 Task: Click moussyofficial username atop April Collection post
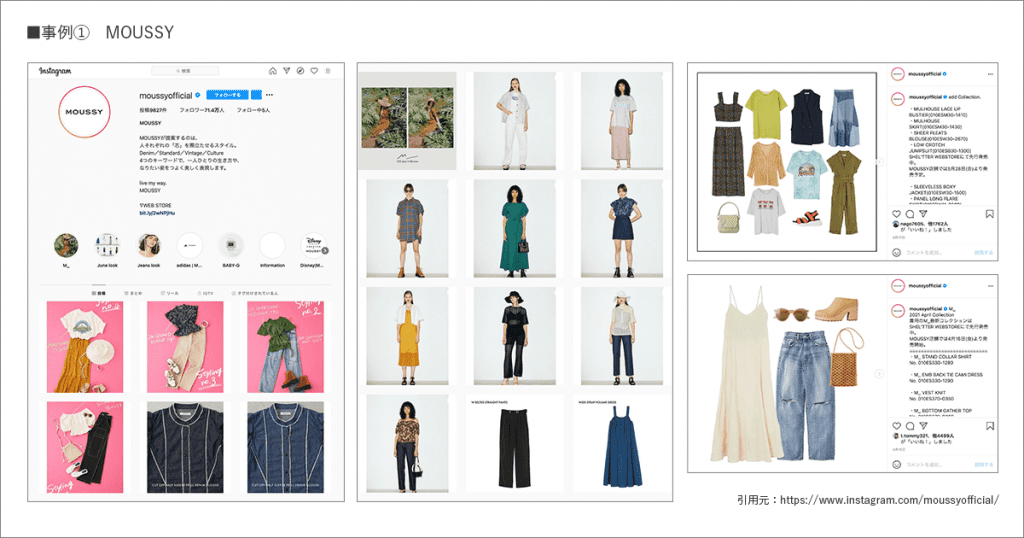tap(925, 285)
